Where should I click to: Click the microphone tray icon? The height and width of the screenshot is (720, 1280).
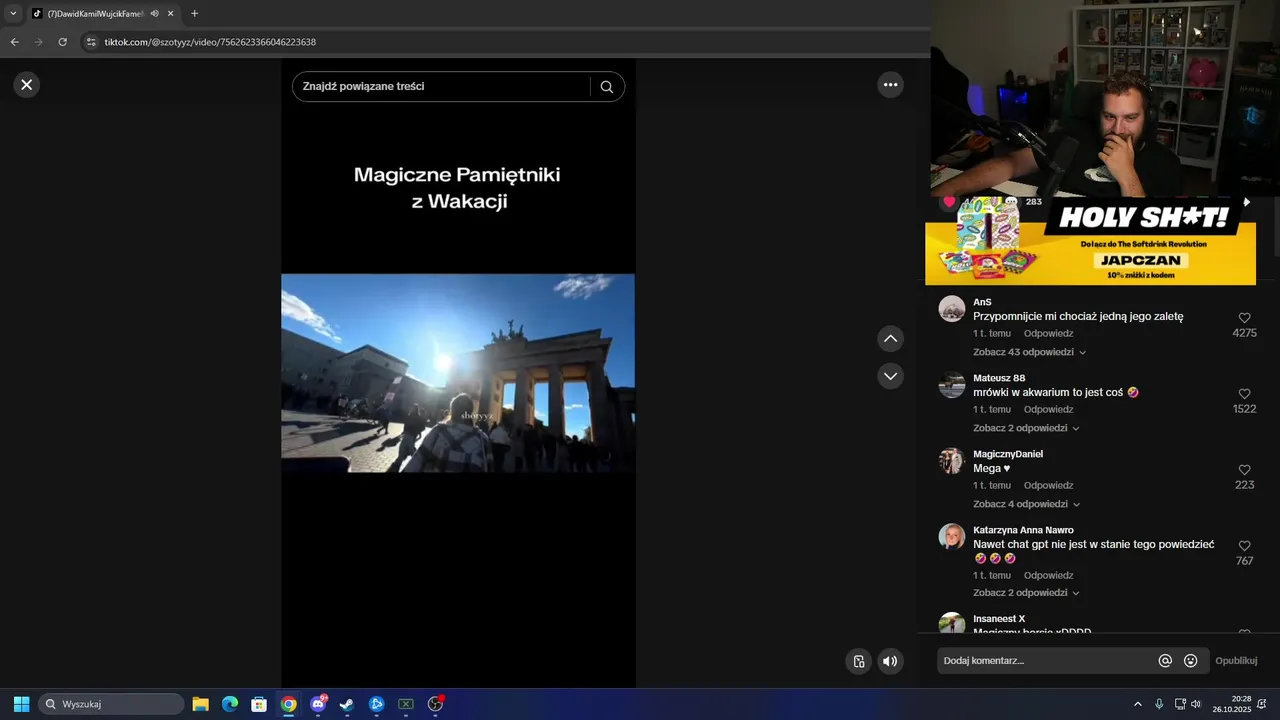click(x=1159, y=704)
